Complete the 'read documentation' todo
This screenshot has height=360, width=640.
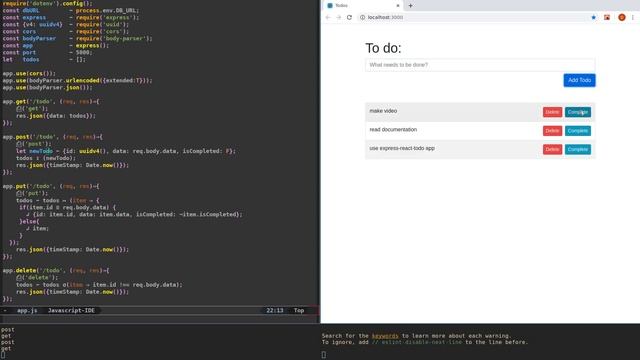(x=578, y=131)
